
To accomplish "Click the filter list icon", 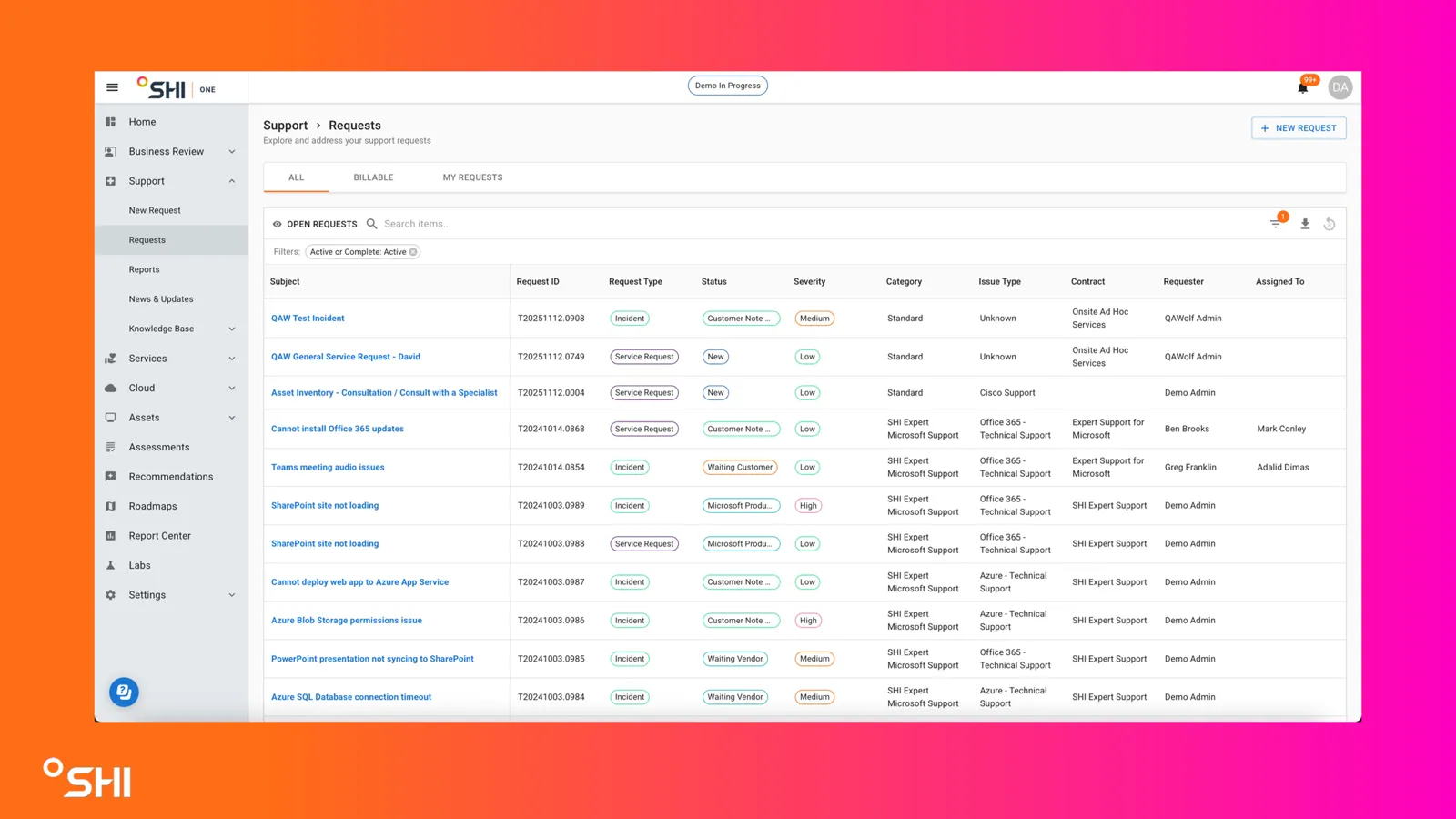I will click(x=1276, y=224).
